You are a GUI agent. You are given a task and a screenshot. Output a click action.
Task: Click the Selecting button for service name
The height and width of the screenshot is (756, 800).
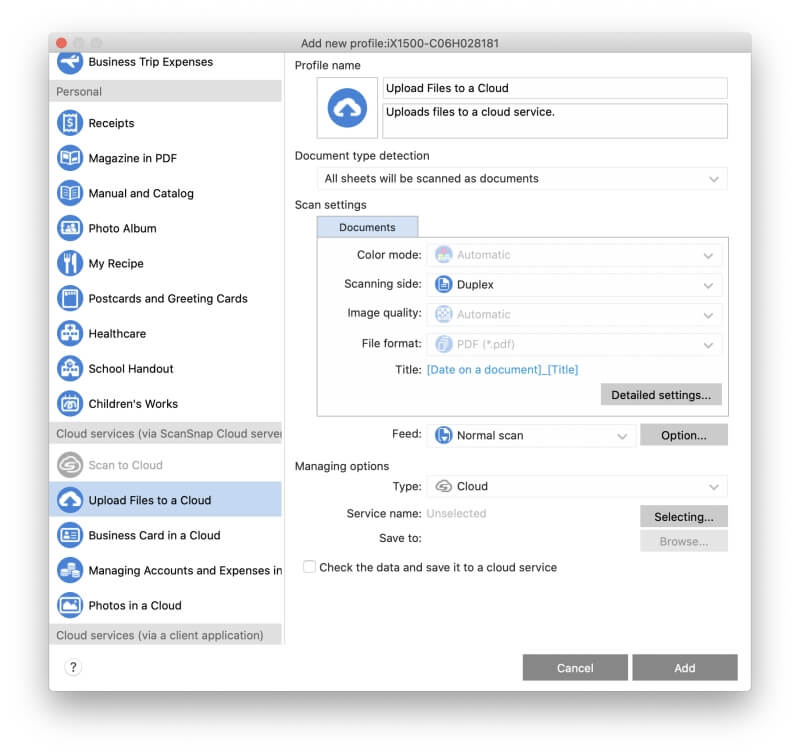[x=684, y=517]
